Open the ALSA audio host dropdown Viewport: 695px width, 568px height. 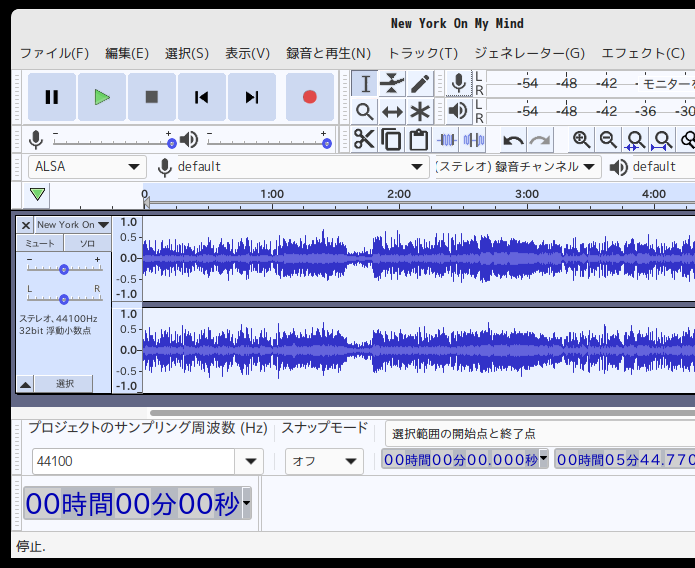coord(88,167)
